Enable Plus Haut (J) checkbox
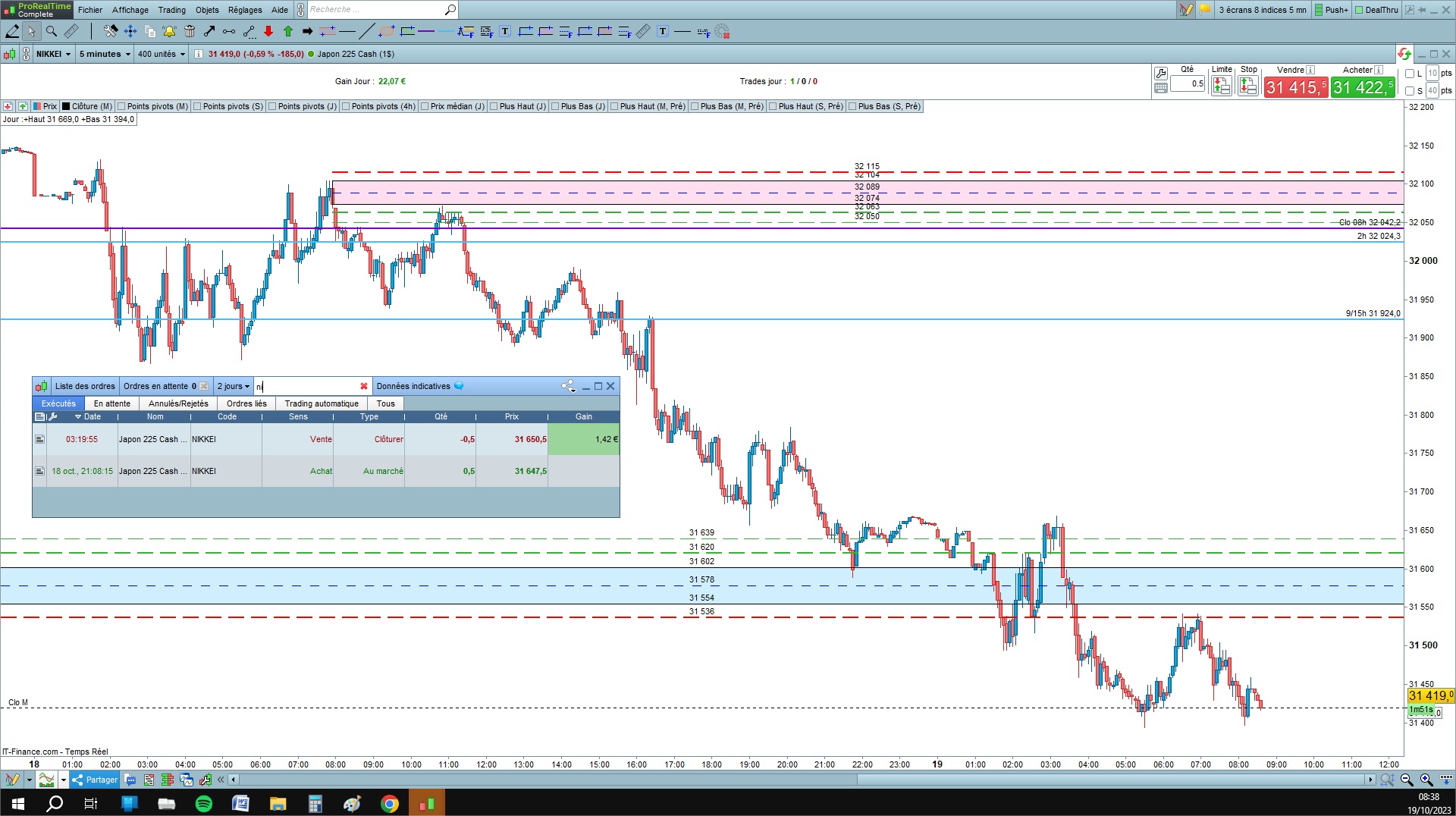 (494, 107)
